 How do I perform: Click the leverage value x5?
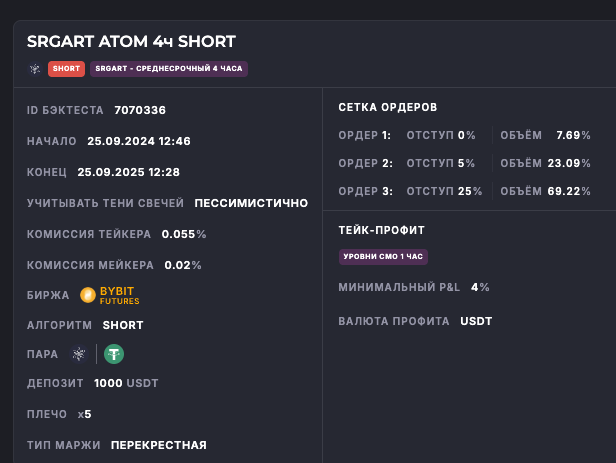84,414
